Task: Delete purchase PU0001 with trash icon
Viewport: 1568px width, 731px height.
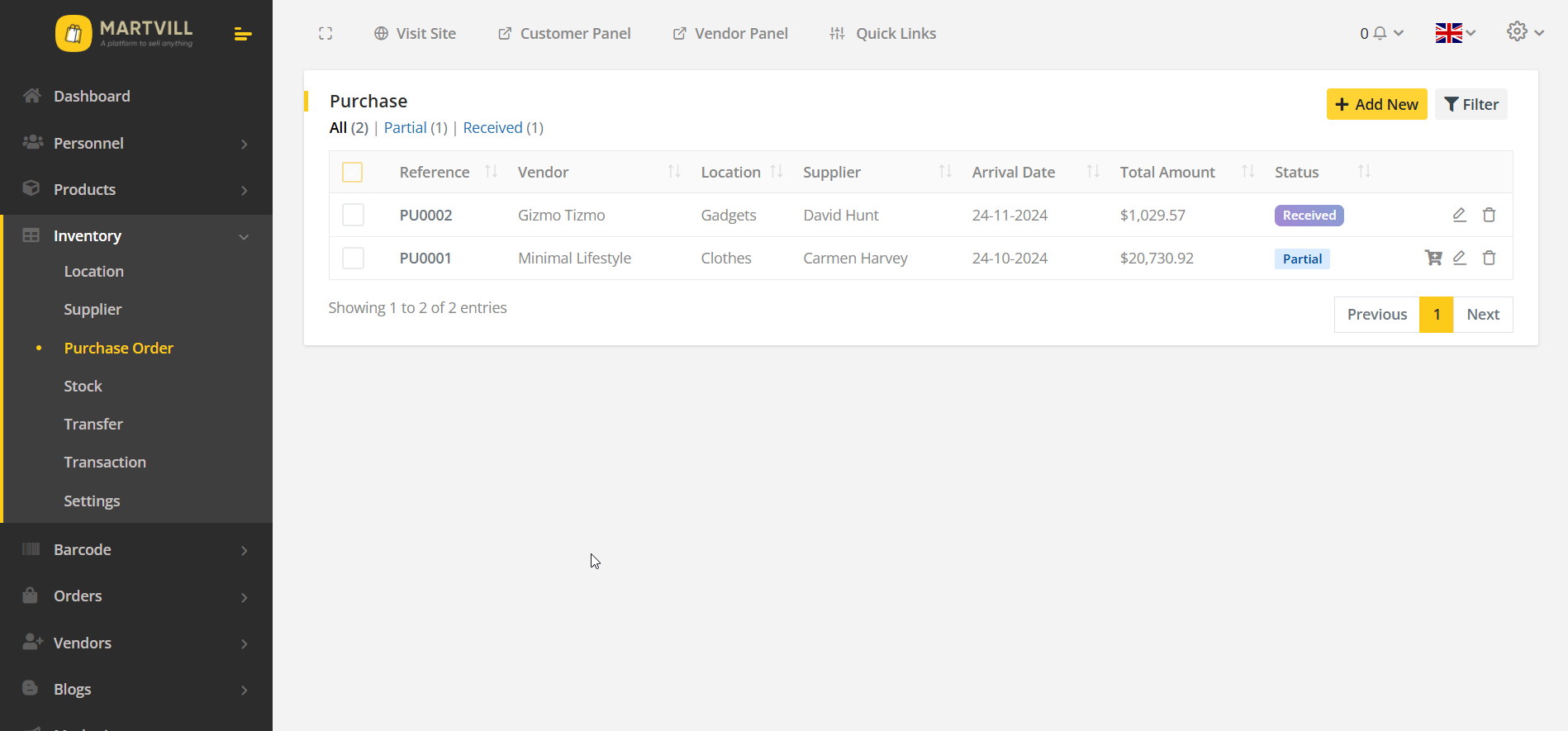Action: 1489,258
